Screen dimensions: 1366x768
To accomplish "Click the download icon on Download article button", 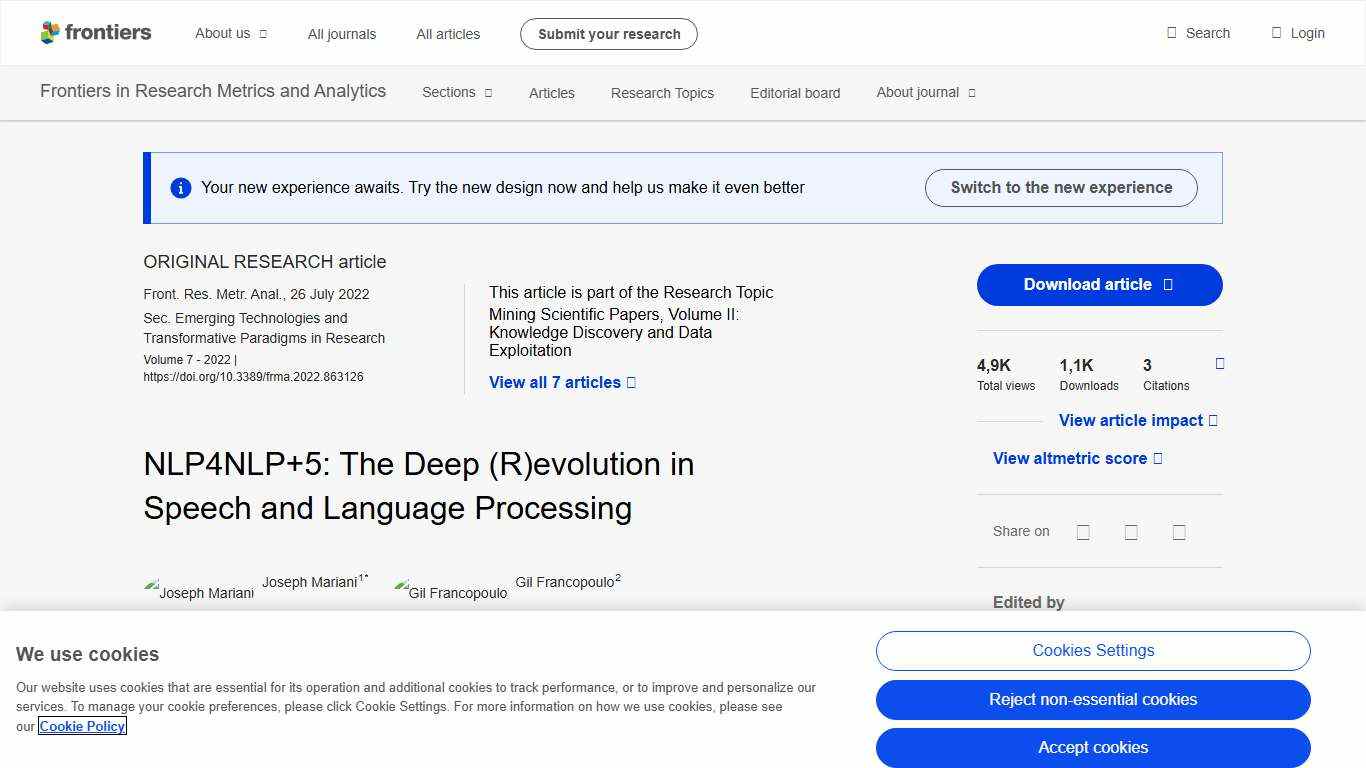I will [x=1166, y=284].
